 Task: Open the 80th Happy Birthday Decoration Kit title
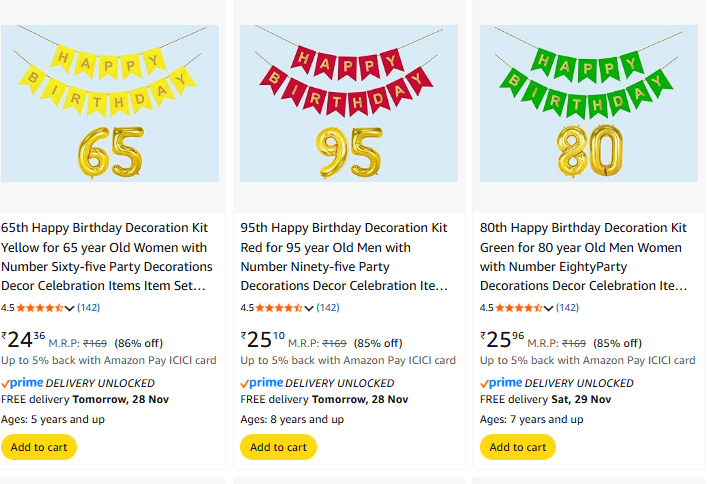pyautogui.click(x=584, y=257)
